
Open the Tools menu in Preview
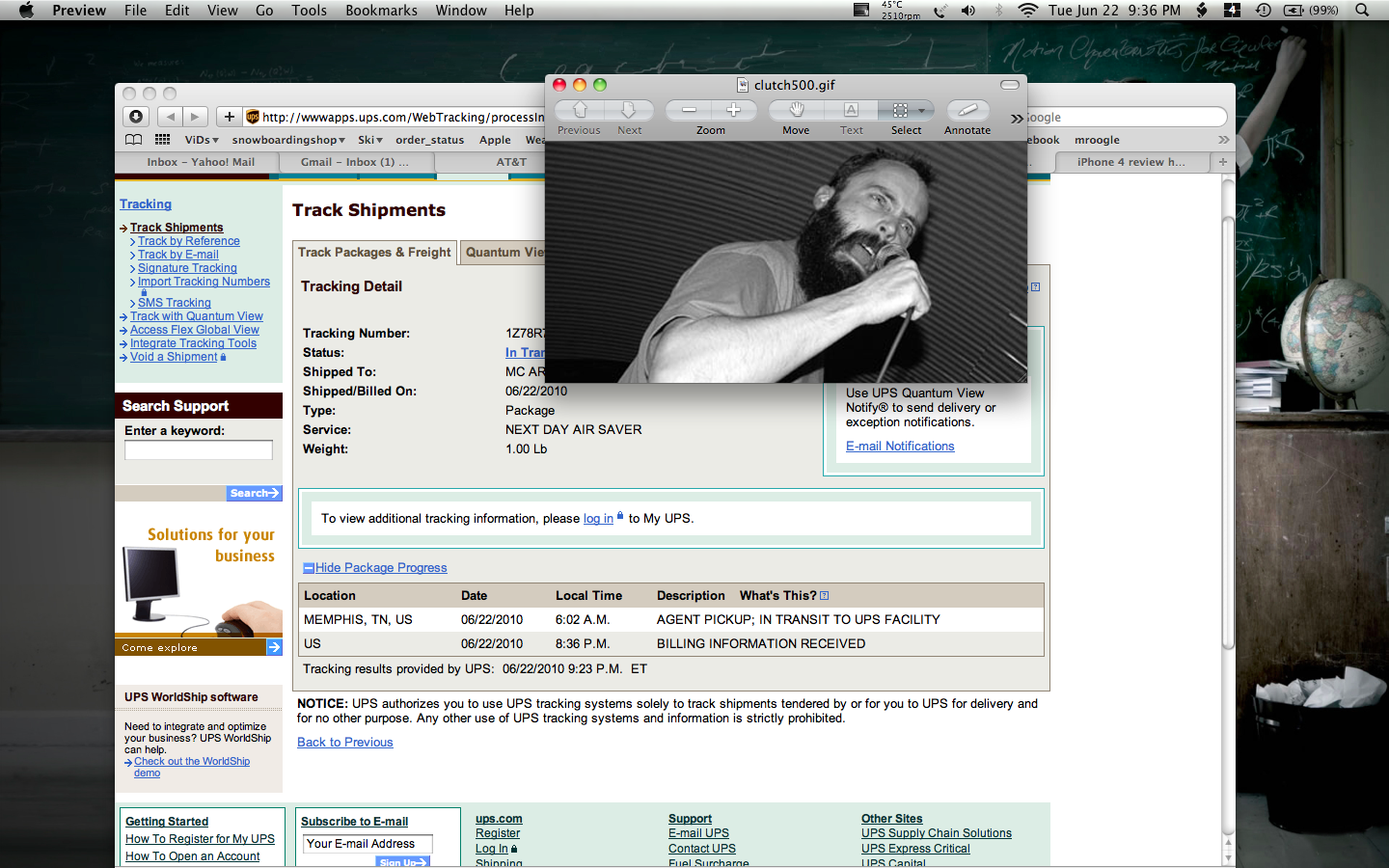(310, 11)
